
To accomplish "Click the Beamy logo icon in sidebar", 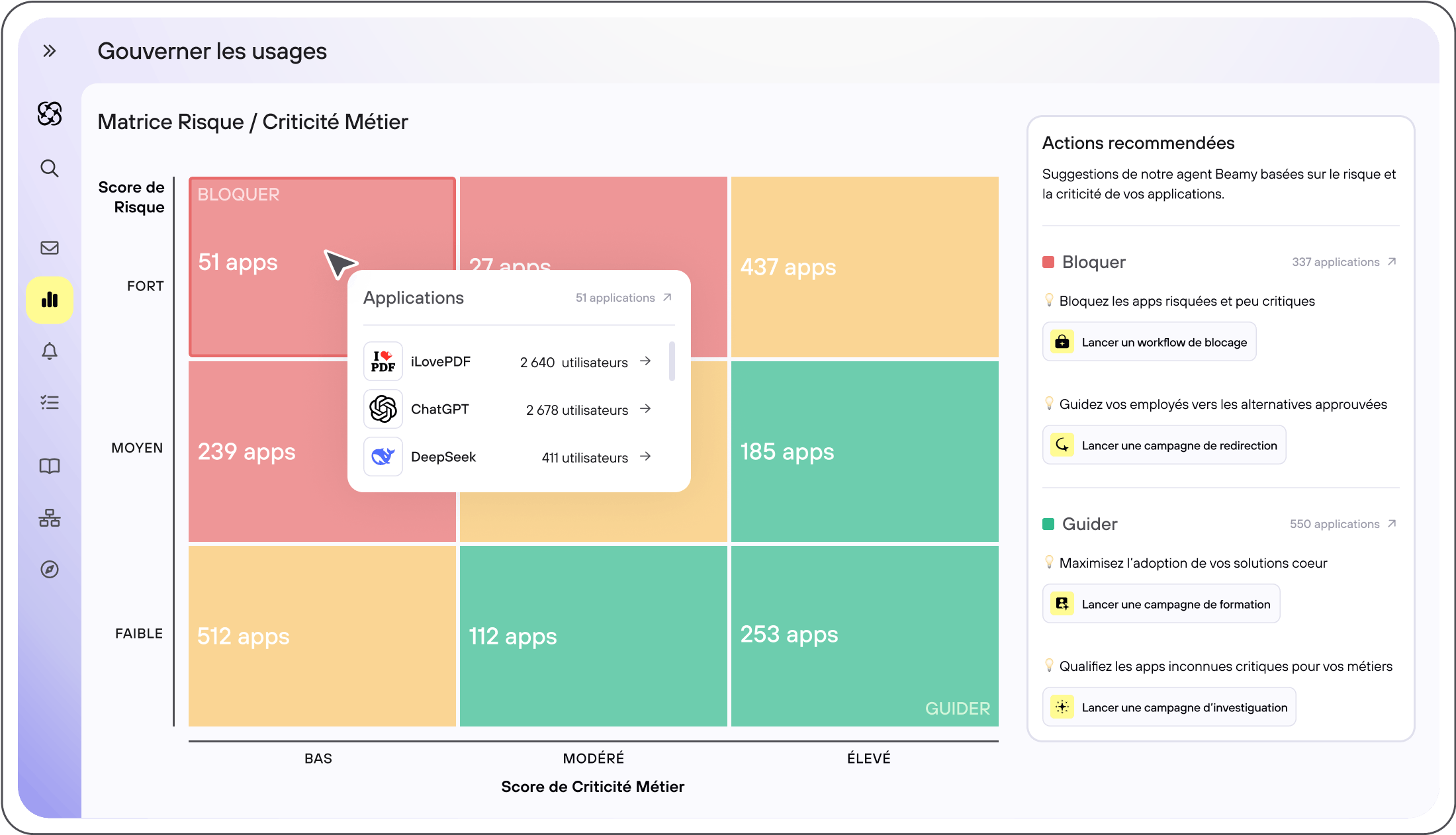I will (x=50, y=114).
